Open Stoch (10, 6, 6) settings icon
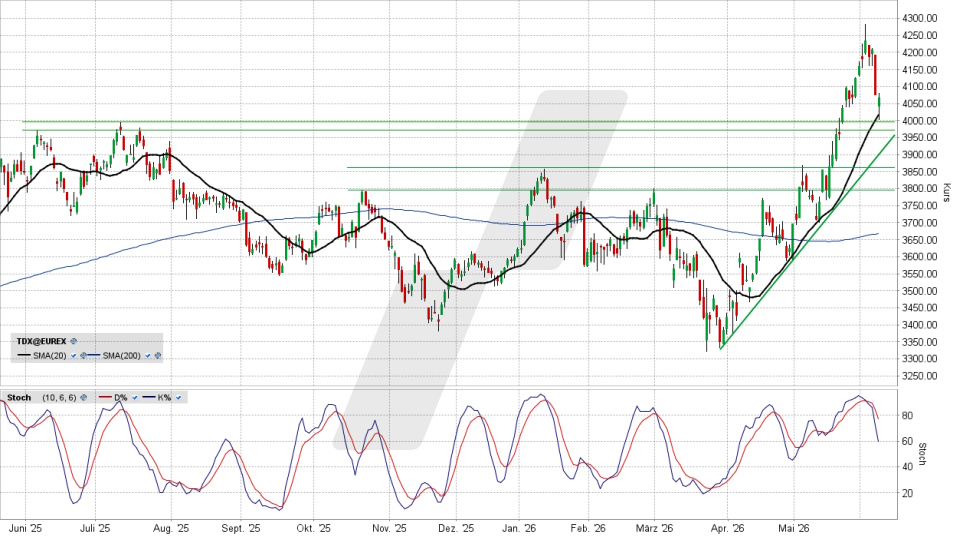 pos(83,397)
